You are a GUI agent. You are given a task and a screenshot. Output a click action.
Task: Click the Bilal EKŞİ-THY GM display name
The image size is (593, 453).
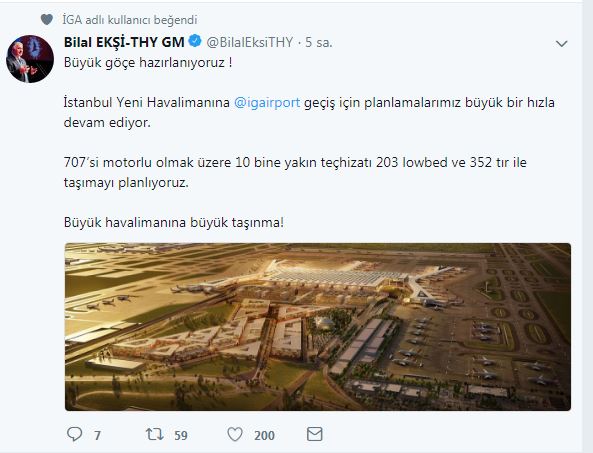click(124, 42)
